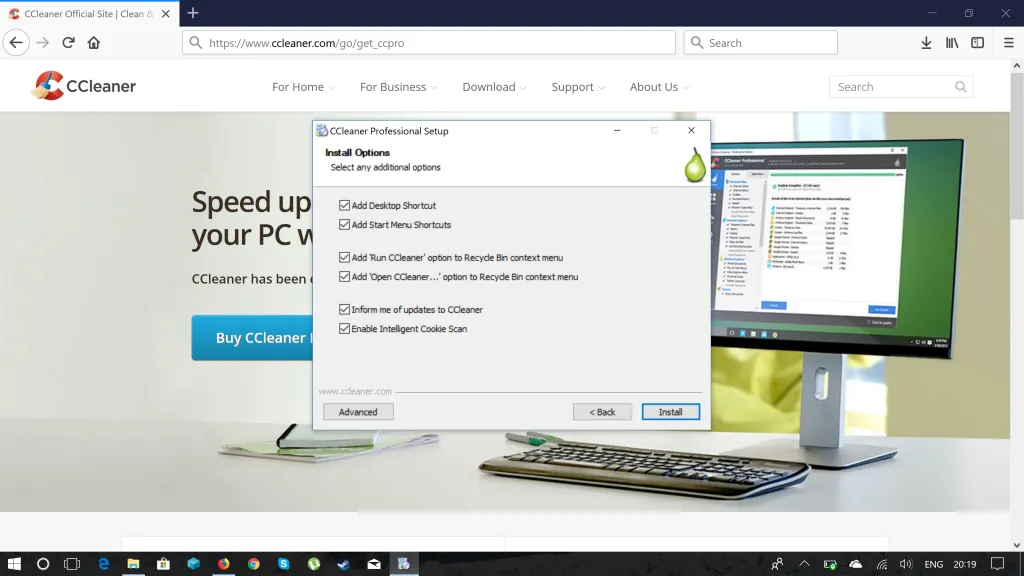Expand the For Home menu
This screenshot has width=1024, height=576.
click(304, 87)
